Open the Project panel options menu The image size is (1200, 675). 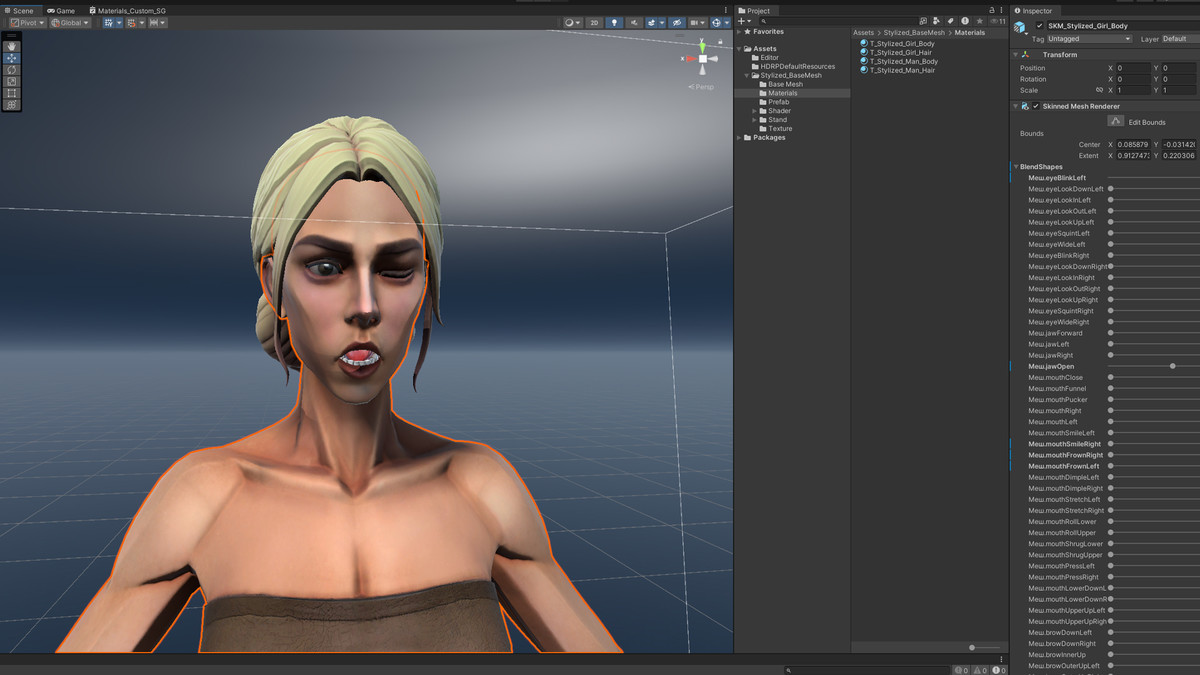point(1003,10)
